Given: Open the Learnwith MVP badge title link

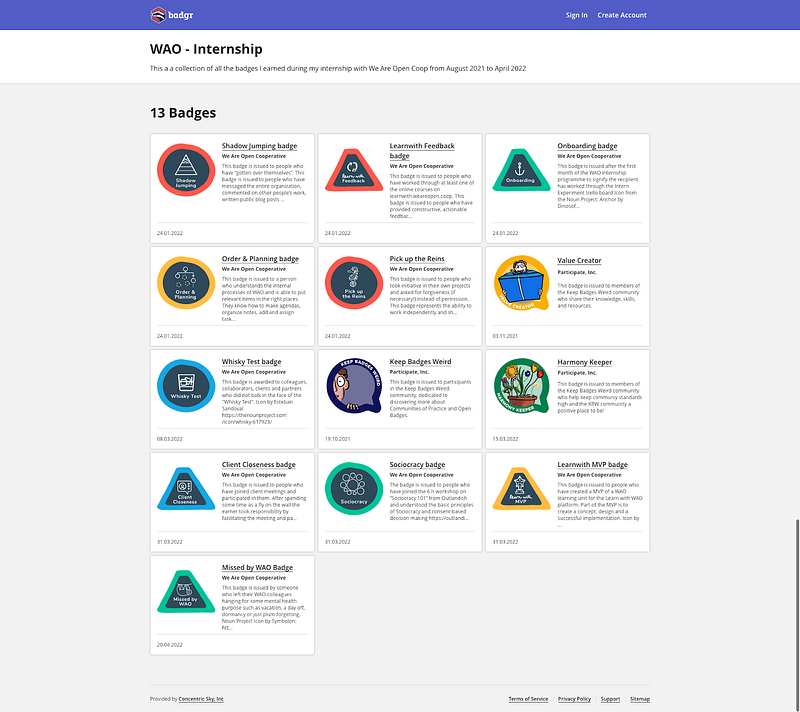Looking at the screenshot, I should [592, 465].
